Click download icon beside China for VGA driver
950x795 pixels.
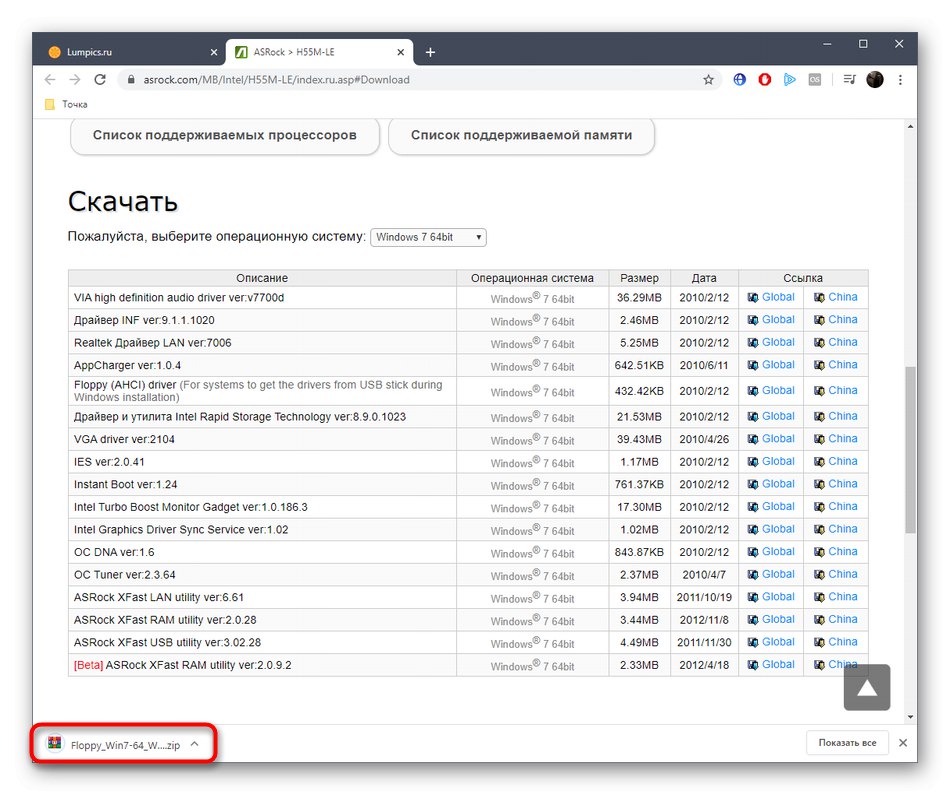click(819, 439)
